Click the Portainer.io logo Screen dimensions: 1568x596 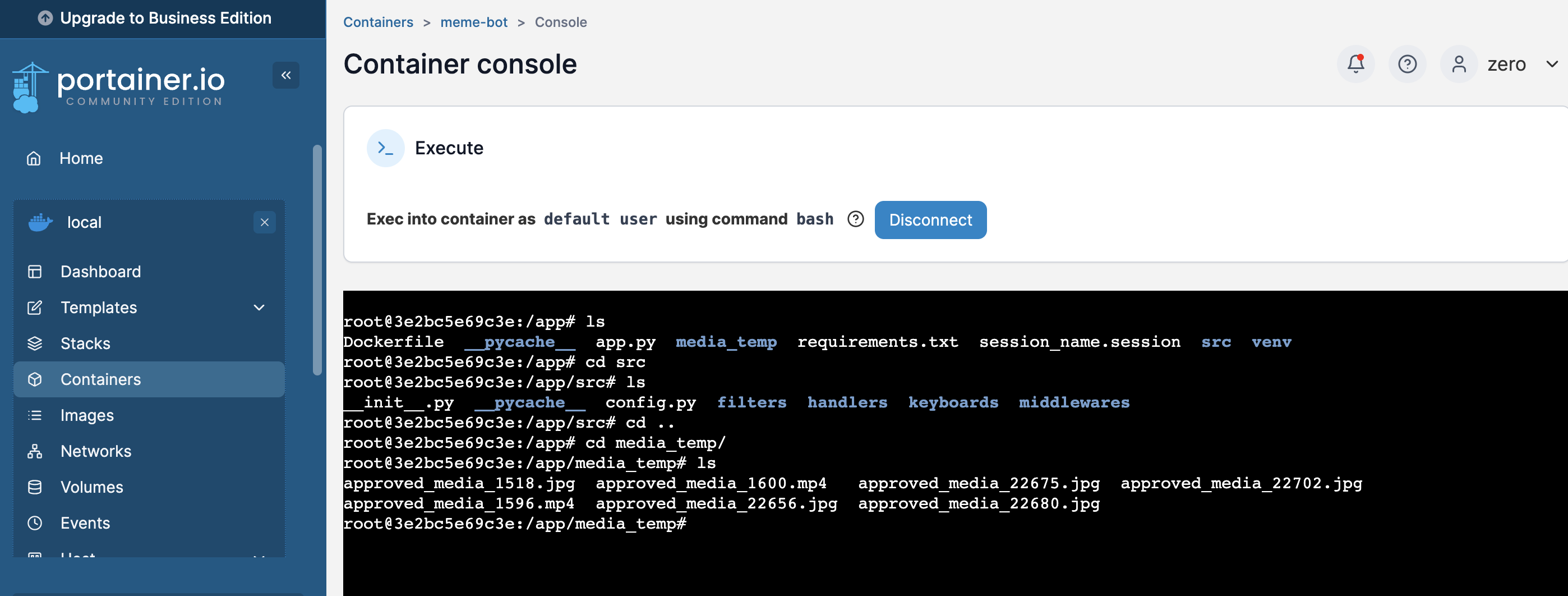coord(119,87)
